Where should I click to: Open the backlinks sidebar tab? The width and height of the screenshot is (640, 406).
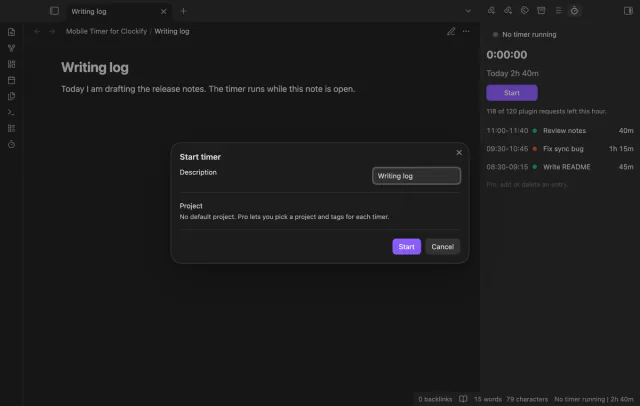coord(491,11)
